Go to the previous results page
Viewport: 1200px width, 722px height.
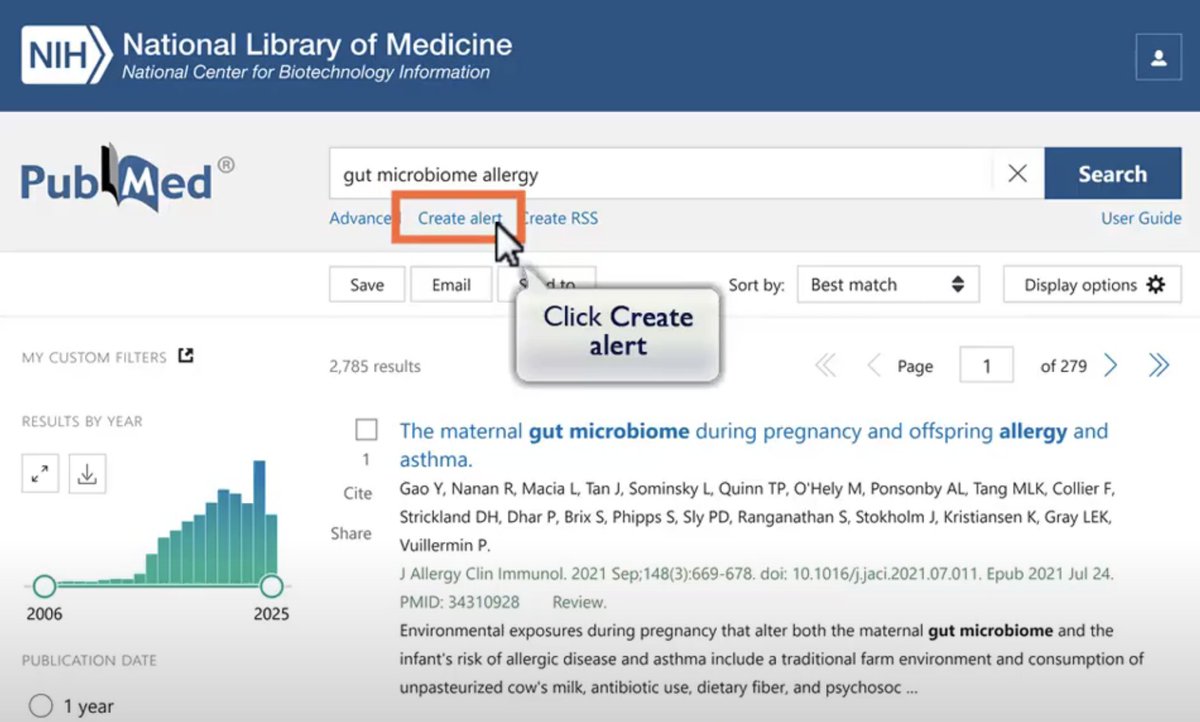(873, 366)
